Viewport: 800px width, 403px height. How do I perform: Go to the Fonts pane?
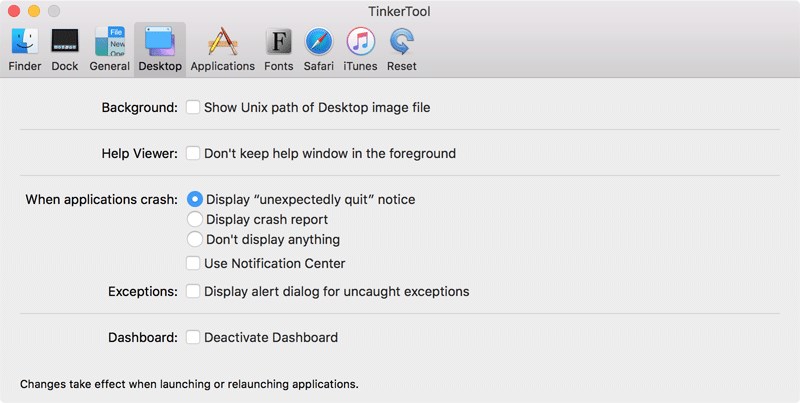279,49
